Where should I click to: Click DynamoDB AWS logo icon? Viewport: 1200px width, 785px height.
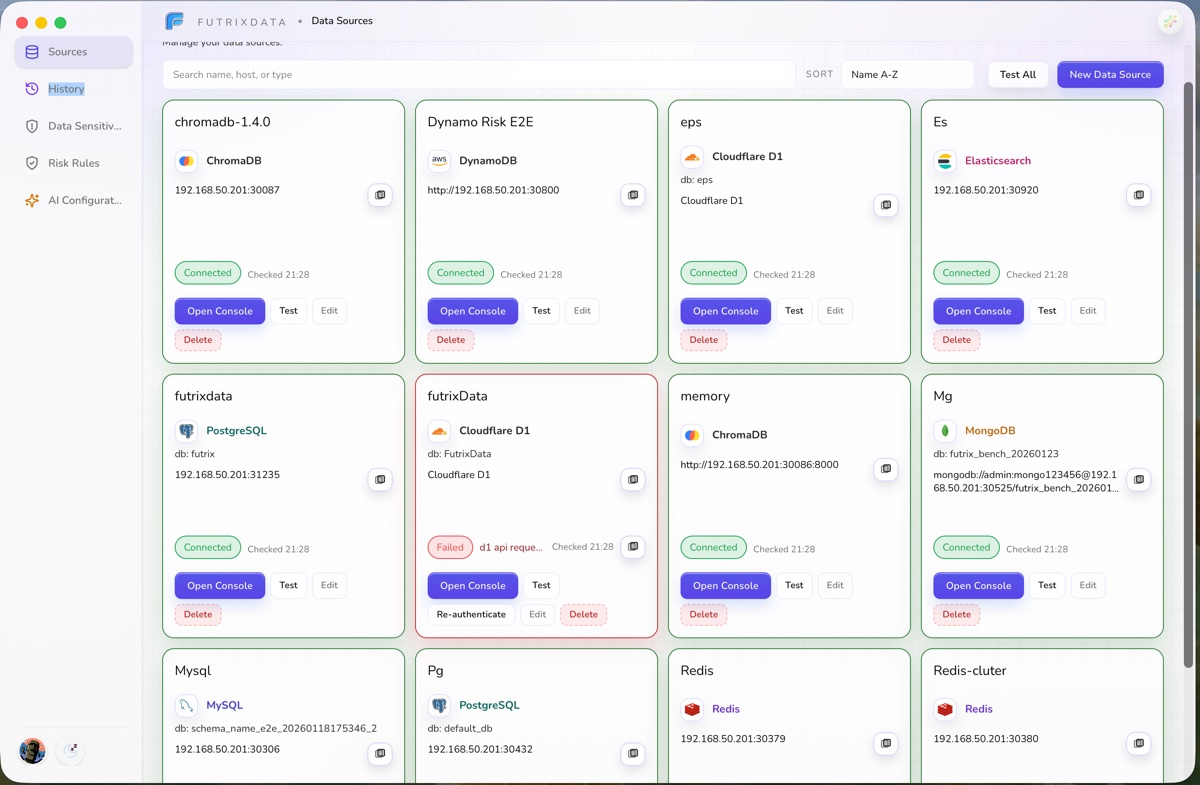(x=439, y=161)
